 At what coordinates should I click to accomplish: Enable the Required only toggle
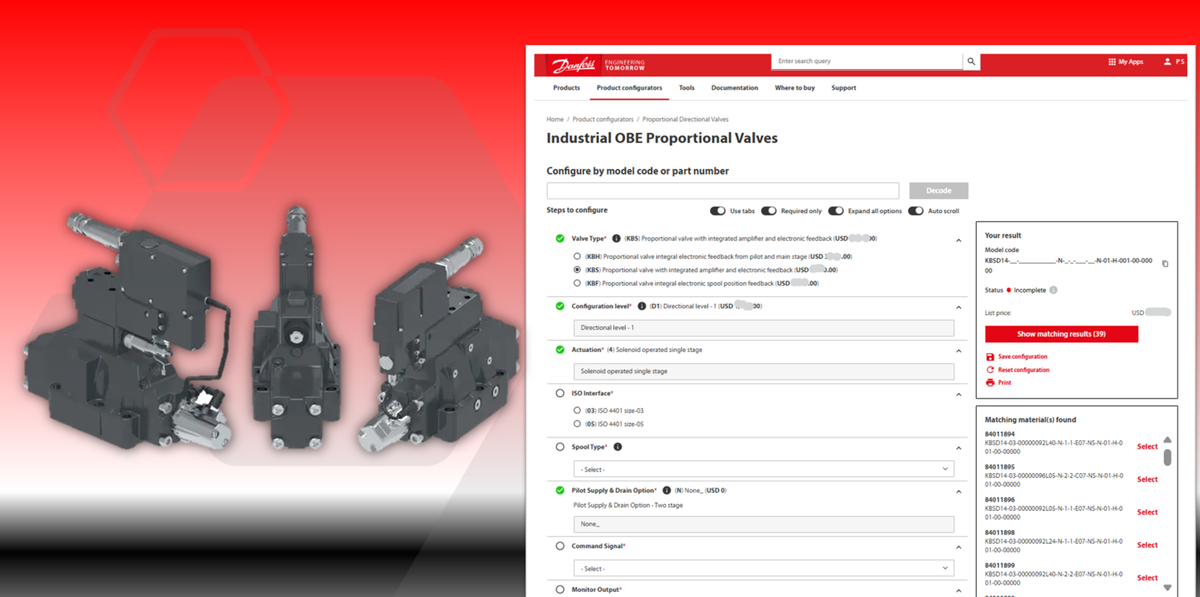(x=768, y=211)
